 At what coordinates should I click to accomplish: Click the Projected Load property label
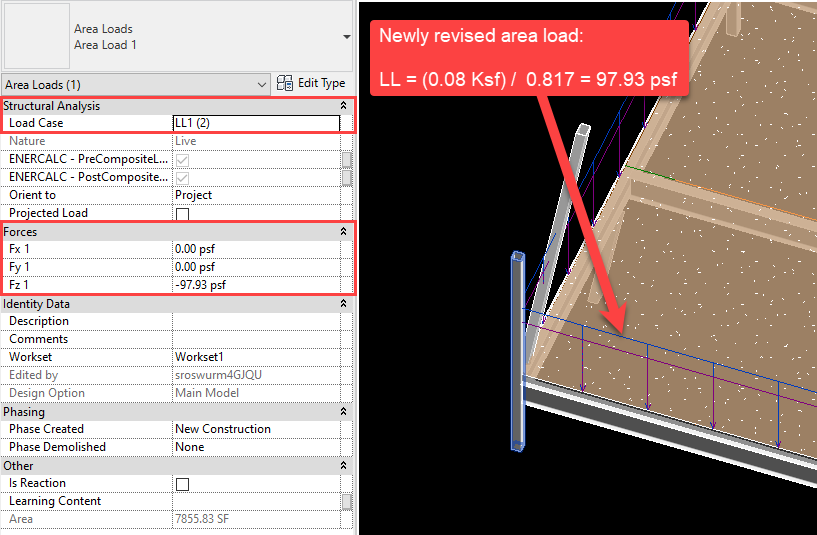pos(48,213)
